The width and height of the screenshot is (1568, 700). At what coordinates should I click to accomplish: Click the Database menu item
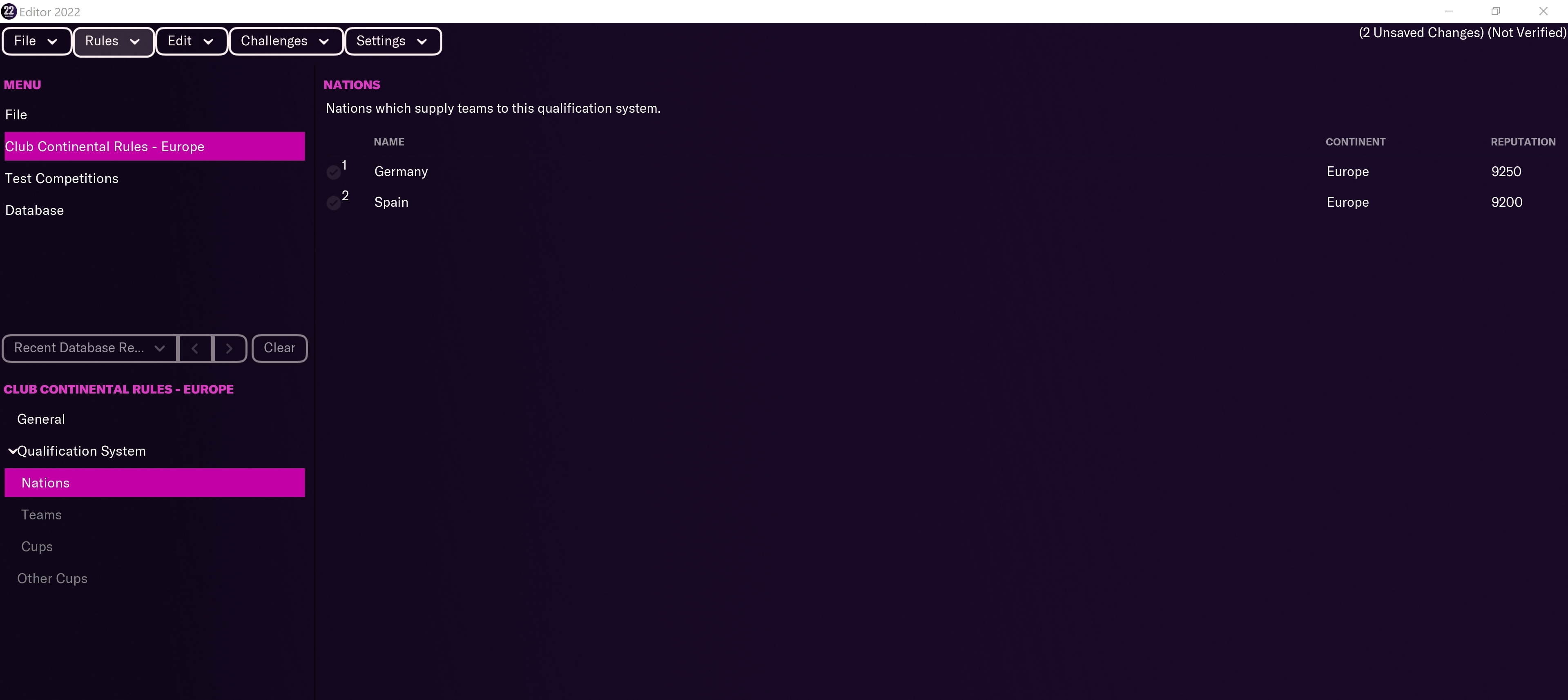[x=34, y=210]
